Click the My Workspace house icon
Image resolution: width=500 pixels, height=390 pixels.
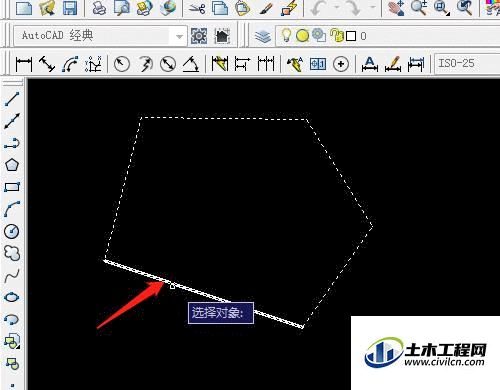coord(222,36)
